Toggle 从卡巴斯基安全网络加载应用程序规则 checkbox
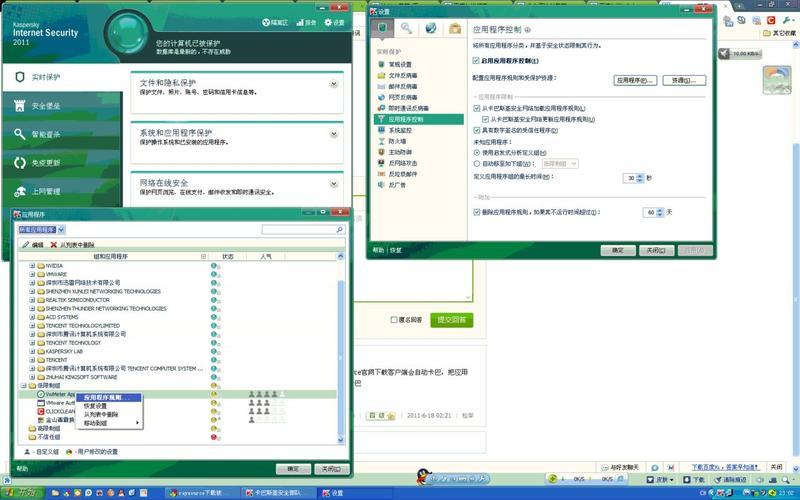Screen dimensions: 800x500 477,108
